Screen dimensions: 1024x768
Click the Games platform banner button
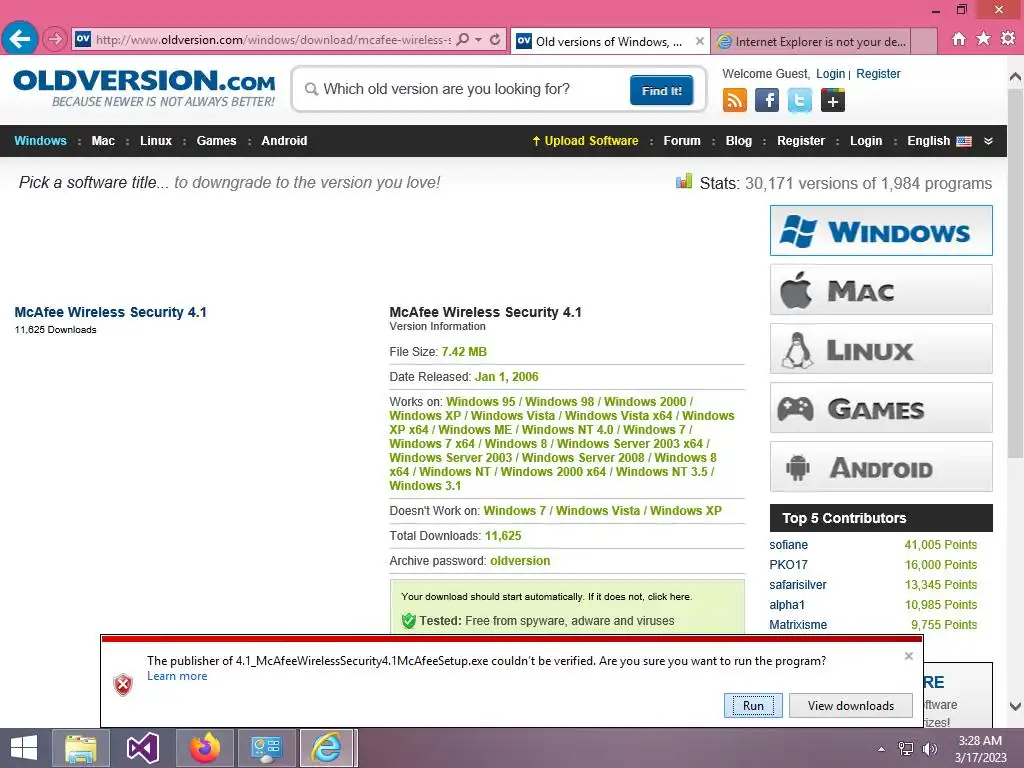881,408
